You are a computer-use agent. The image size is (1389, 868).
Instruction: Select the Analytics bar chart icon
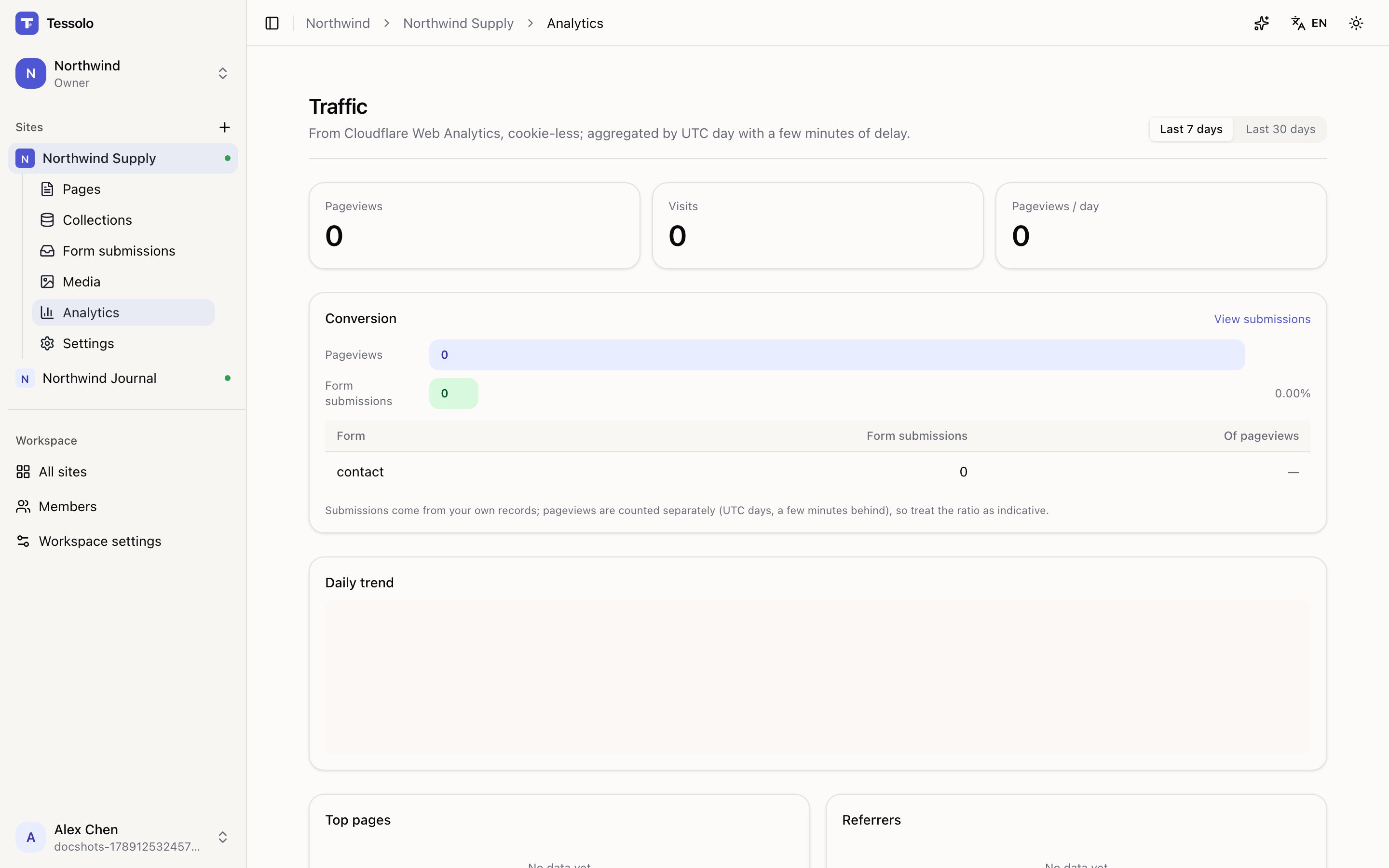[47, 312]
